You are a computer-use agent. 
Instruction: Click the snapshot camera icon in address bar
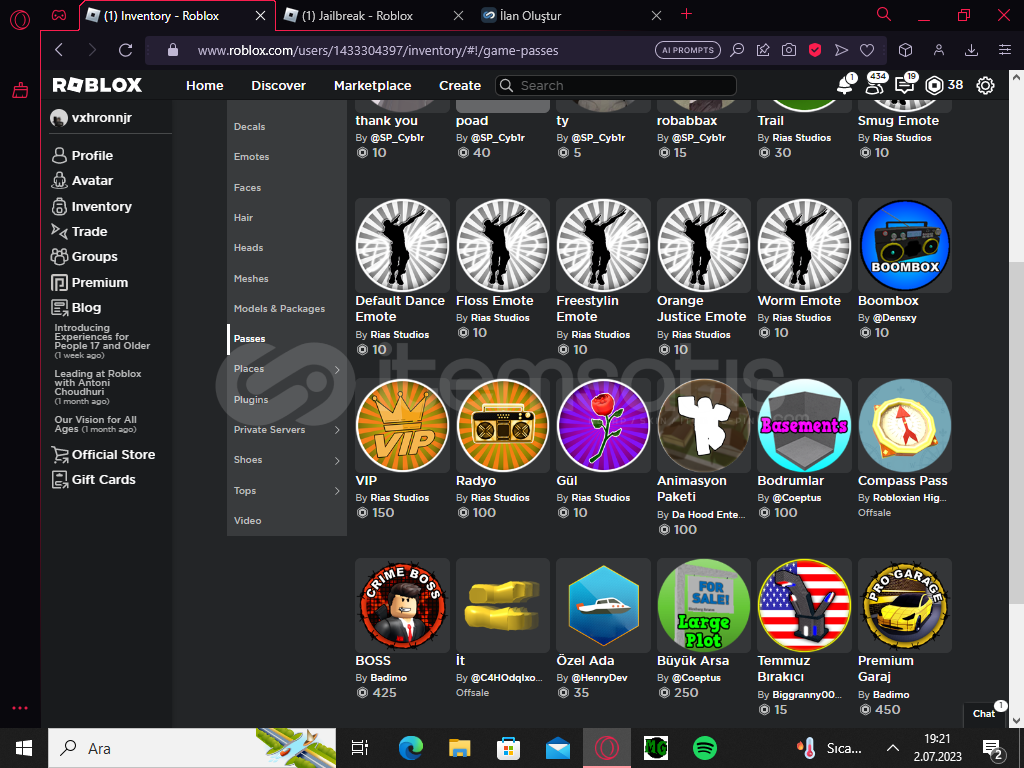click(789, 50)
